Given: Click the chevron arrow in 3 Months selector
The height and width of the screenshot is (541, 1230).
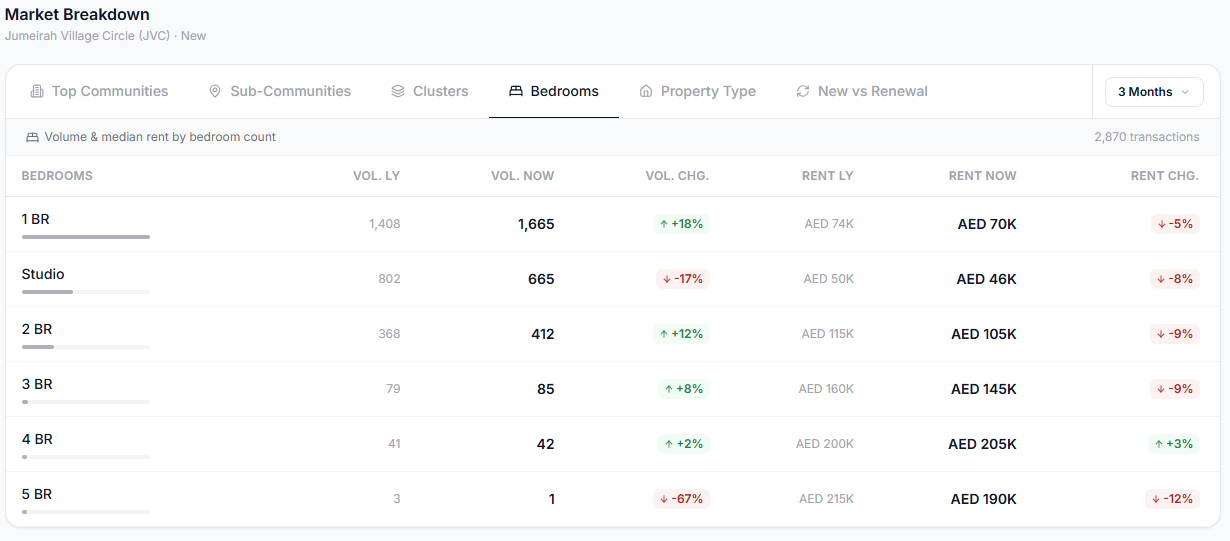Looking at the screenshot, I should pyautogui.click(x=1185, y=92).
